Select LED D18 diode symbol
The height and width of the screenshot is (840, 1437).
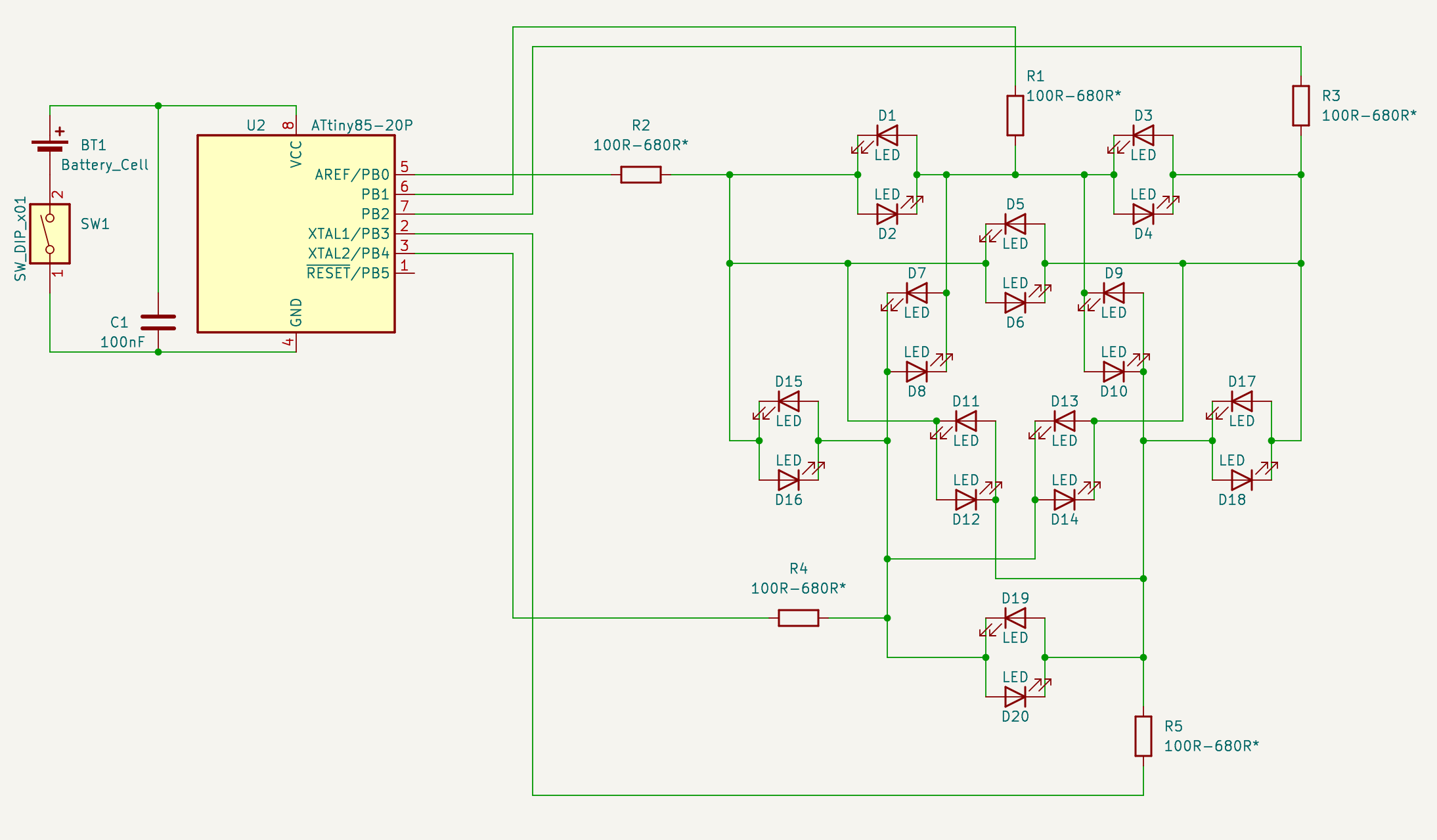tap(1242, 480)
